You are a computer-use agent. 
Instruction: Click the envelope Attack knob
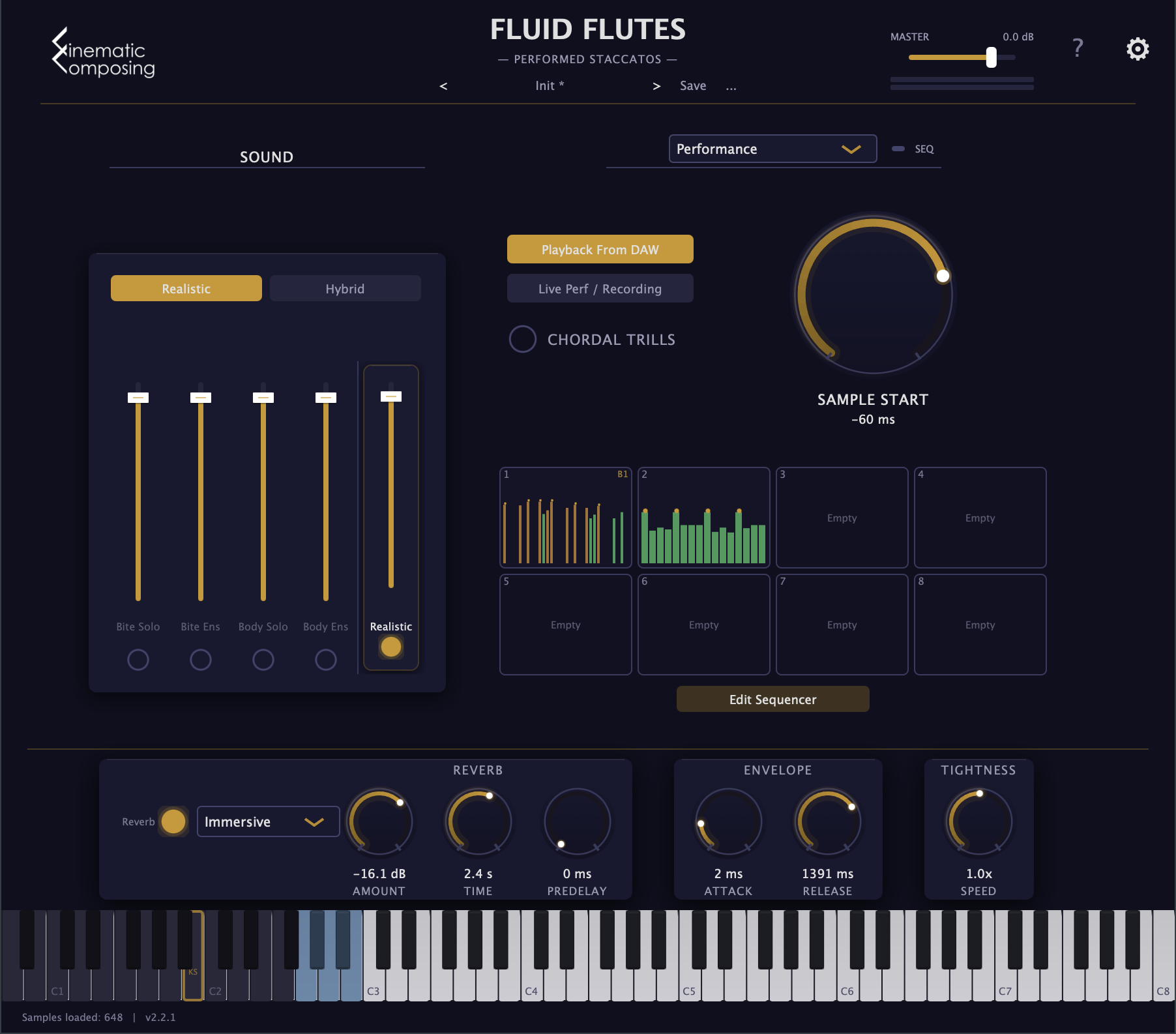pyautogui.click(x=729, y=821)
